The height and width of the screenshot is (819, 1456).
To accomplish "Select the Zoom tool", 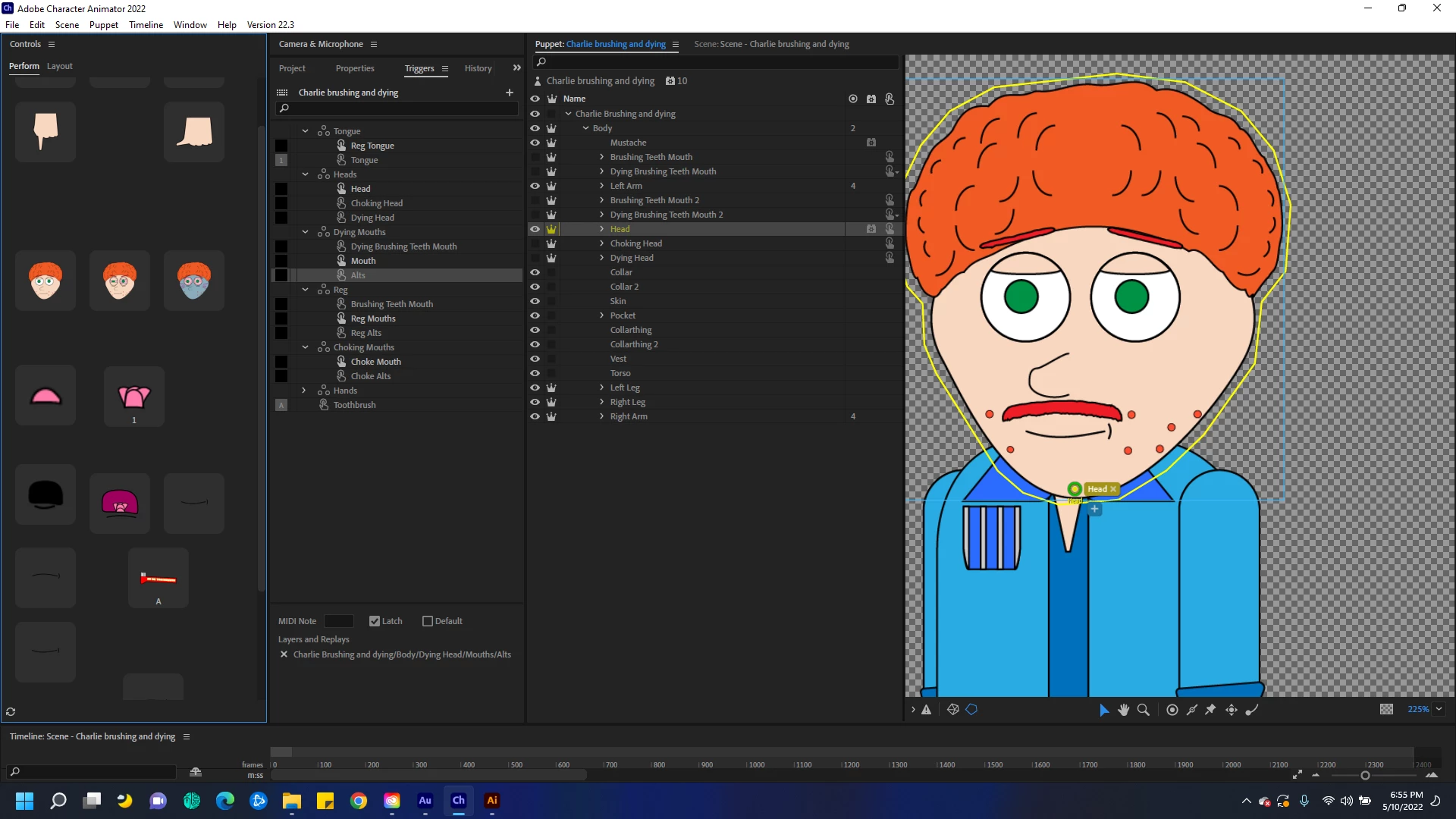I will (1143, 710).
